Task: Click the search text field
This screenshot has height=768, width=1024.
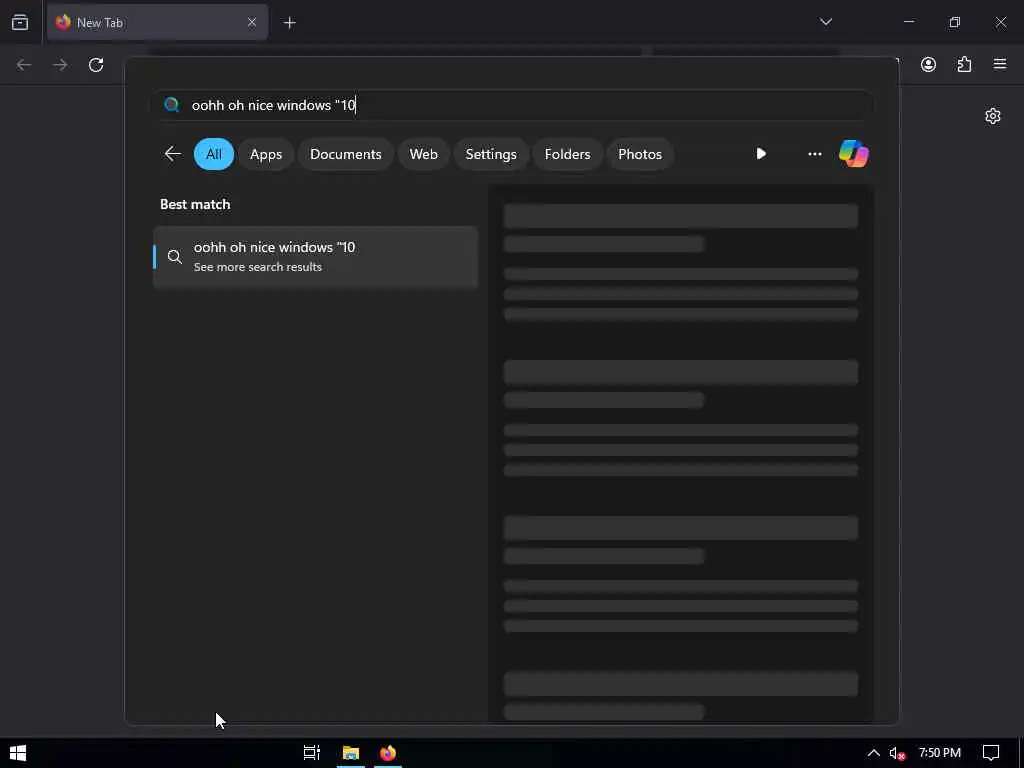Action: click(513, 105)
